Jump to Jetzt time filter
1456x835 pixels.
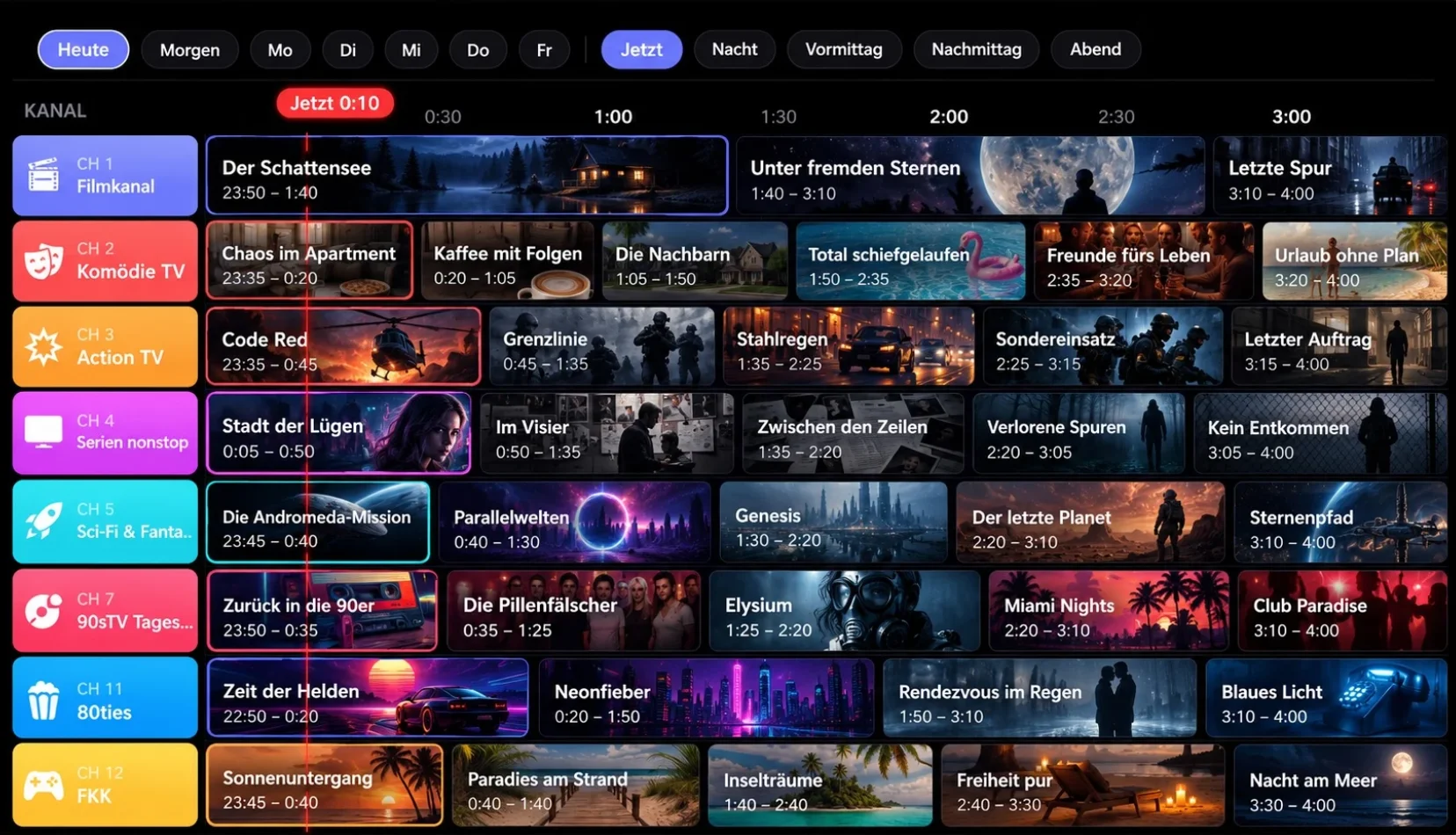coord(642,49)
